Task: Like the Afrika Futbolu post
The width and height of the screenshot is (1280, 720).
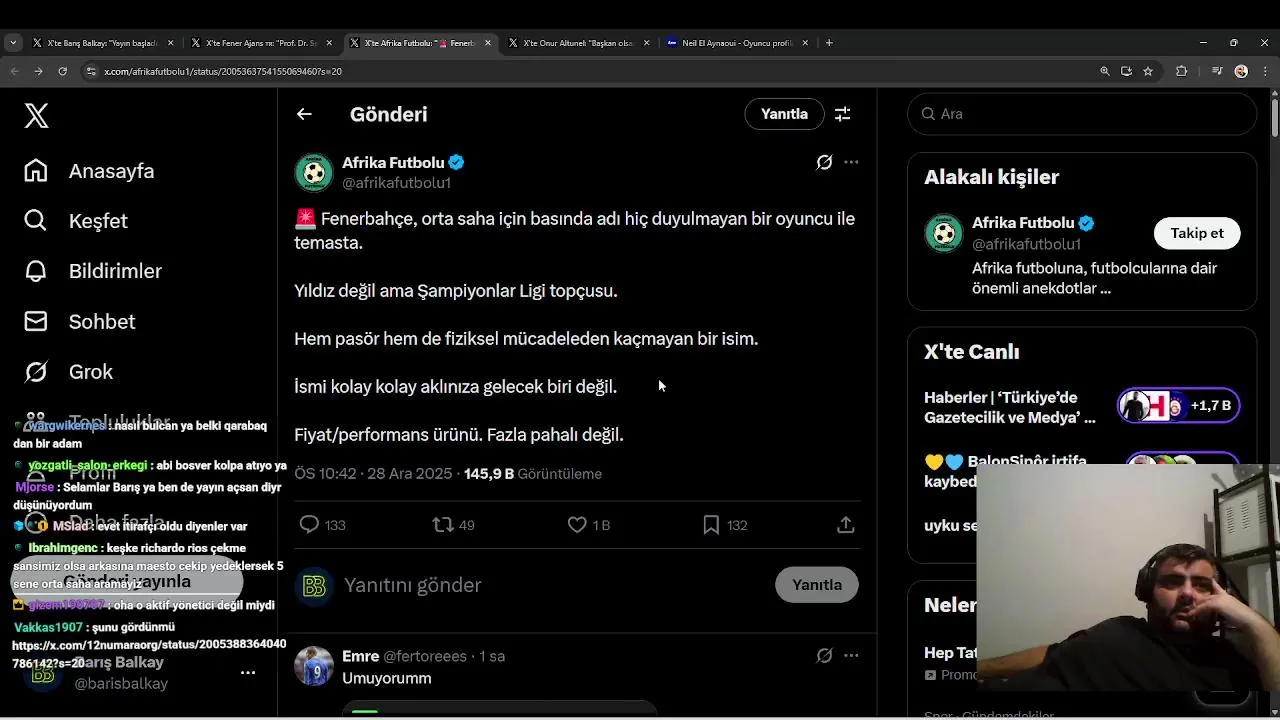Action: coord(577,525)
